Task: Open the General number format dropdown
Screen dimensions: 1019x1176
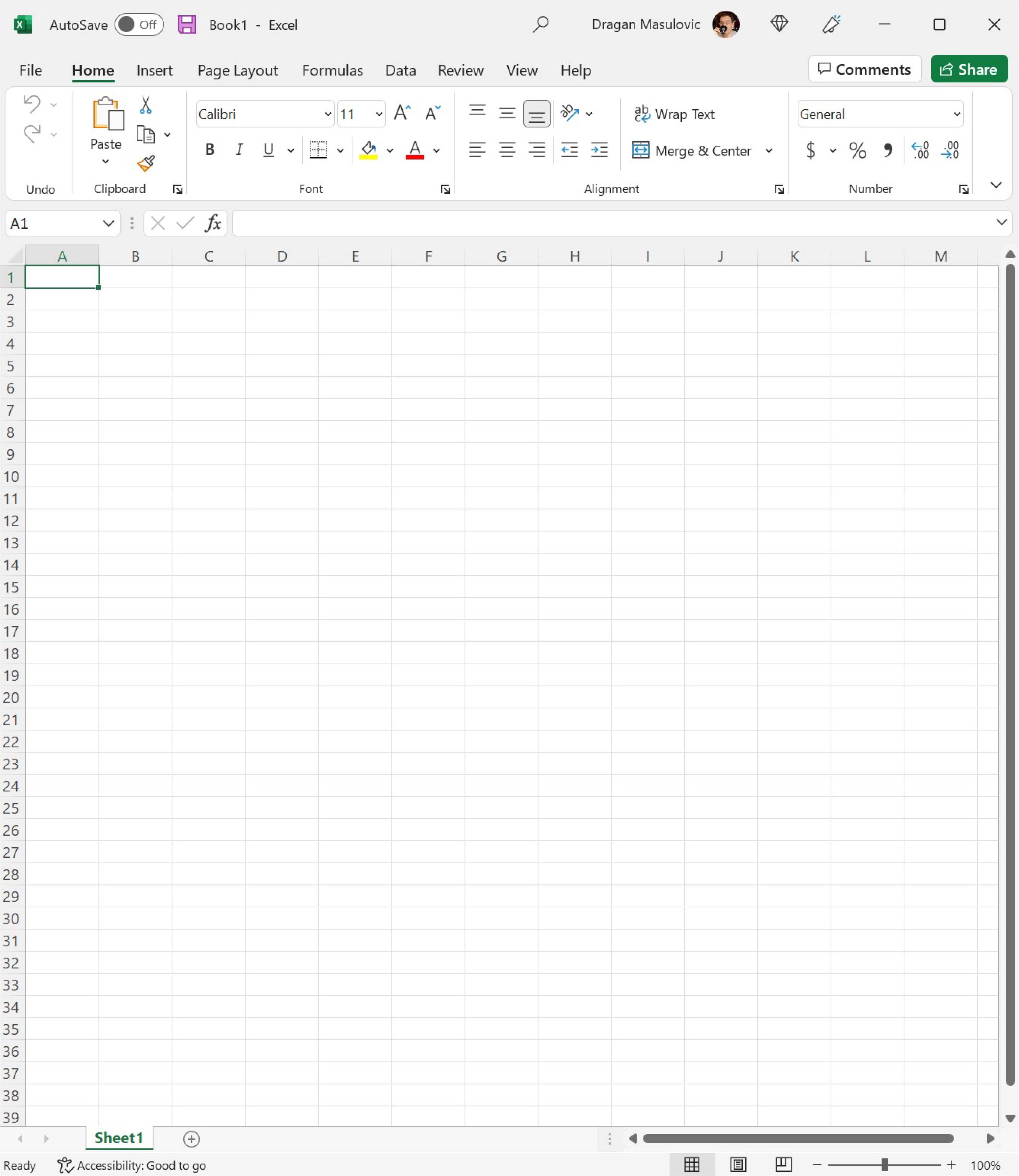Action: pos(956,114)
